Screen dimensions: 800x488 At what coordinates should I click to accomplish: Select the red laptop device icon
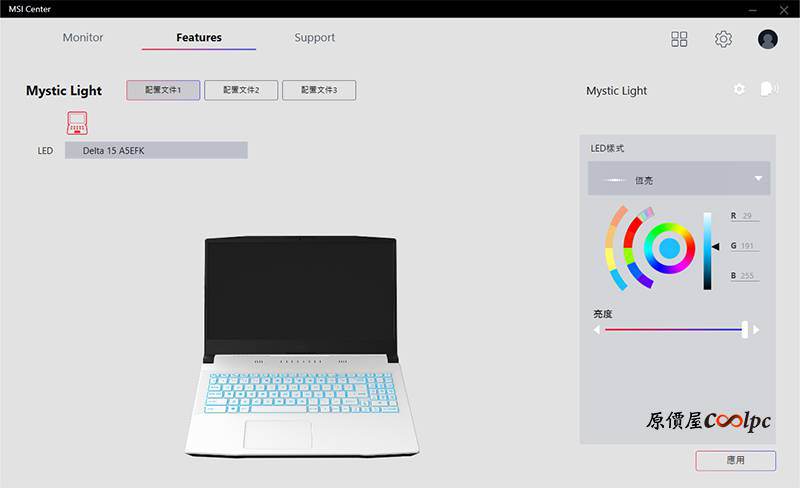click(x=77, y=123)
